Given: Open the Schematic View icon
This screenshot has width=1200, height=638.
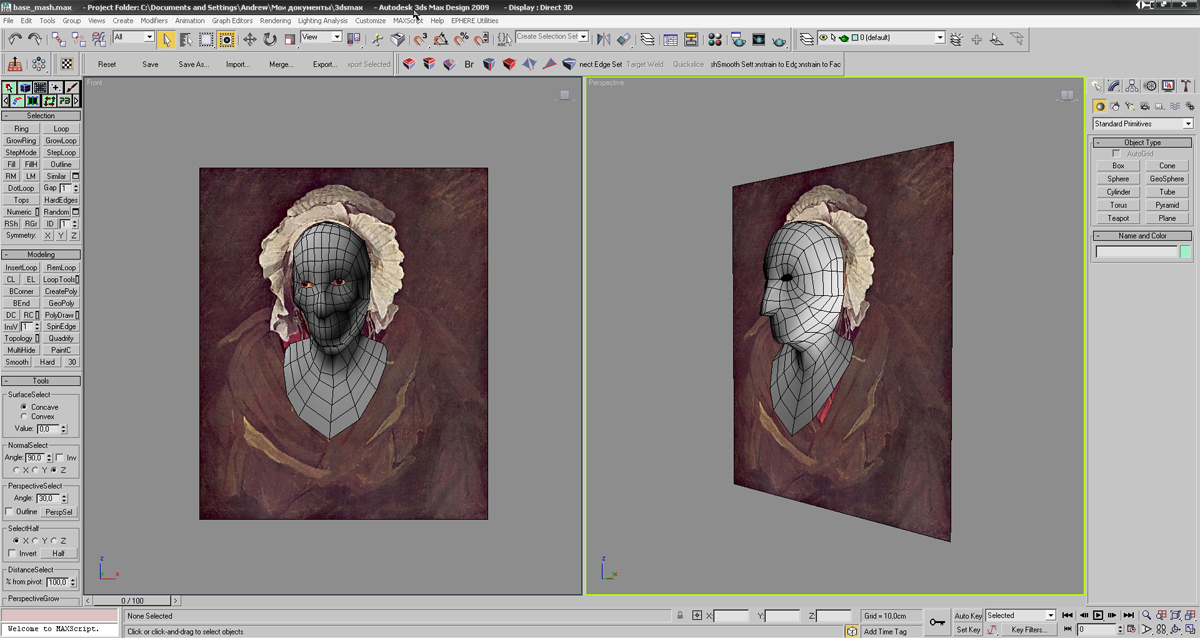Looking at the screenshot, I should [690, 39].
